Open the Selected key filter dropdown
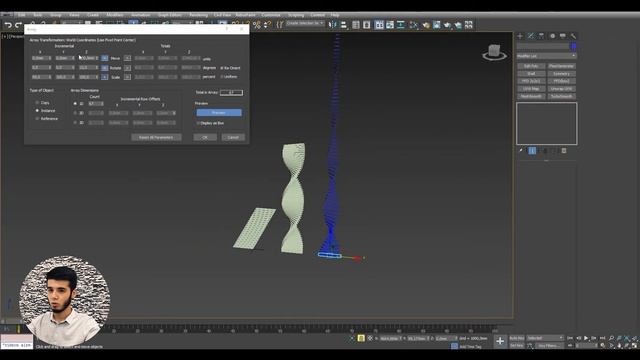Viewport: 640px width, 360px height. coord(545,338)
